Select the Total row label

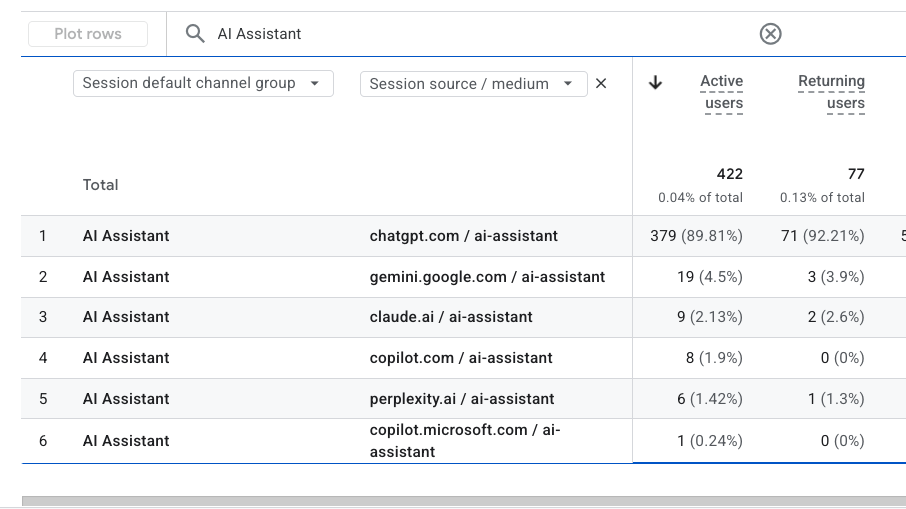[x=101, y=185]
